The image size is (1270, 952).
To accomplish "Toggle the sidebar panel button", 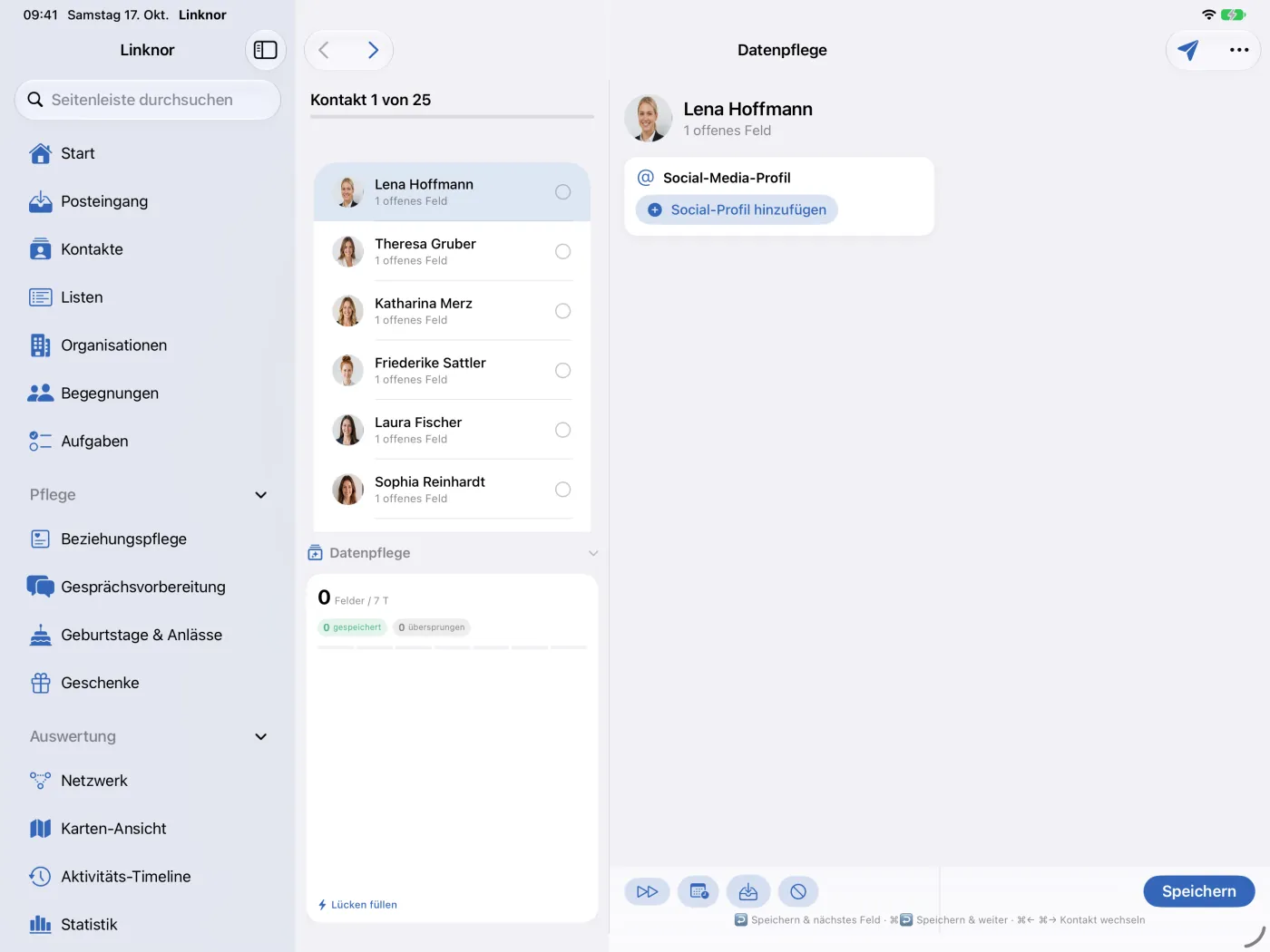I will tap(266, 50).
